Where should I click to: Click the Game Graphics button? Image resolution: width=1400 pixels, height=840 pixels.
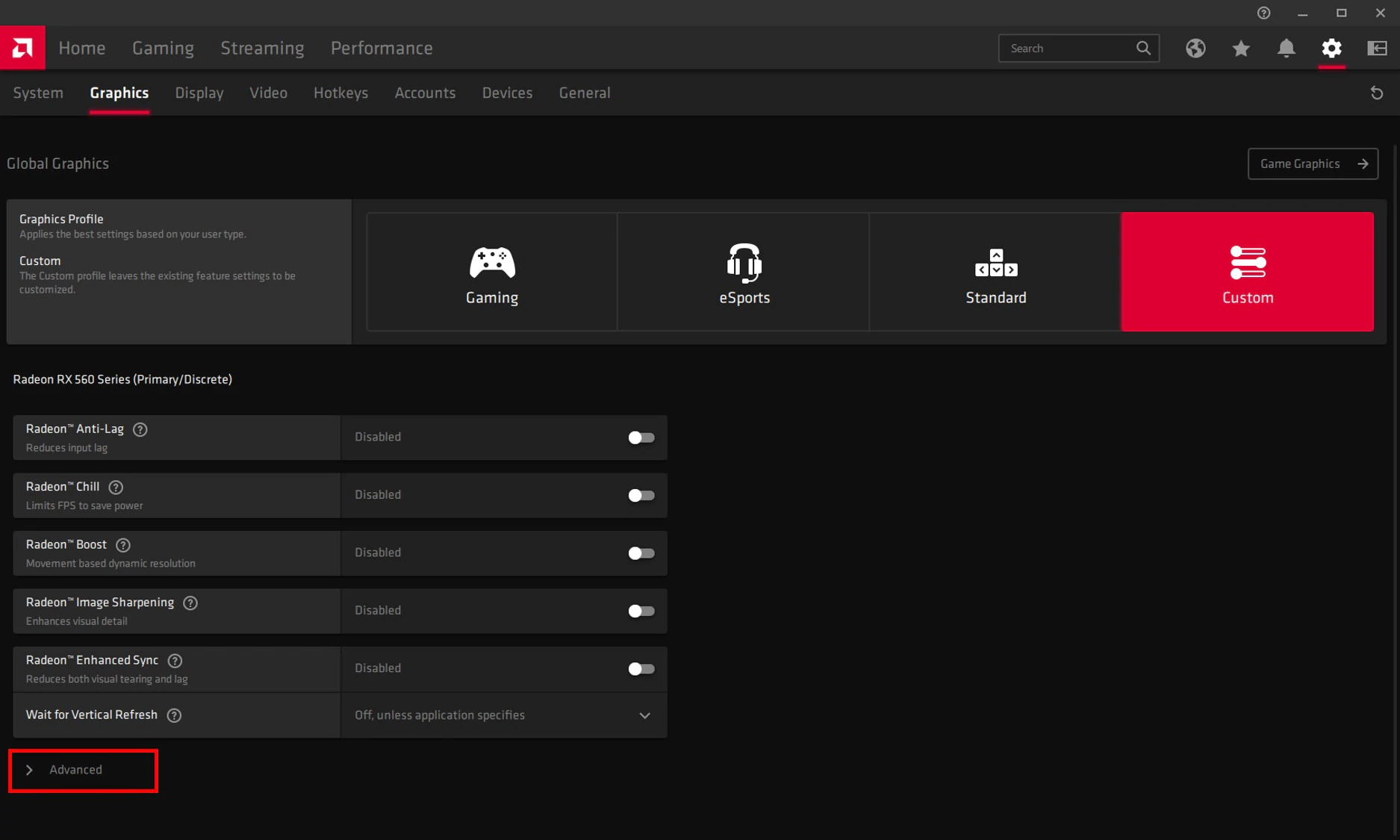(x=1313, y=164)
